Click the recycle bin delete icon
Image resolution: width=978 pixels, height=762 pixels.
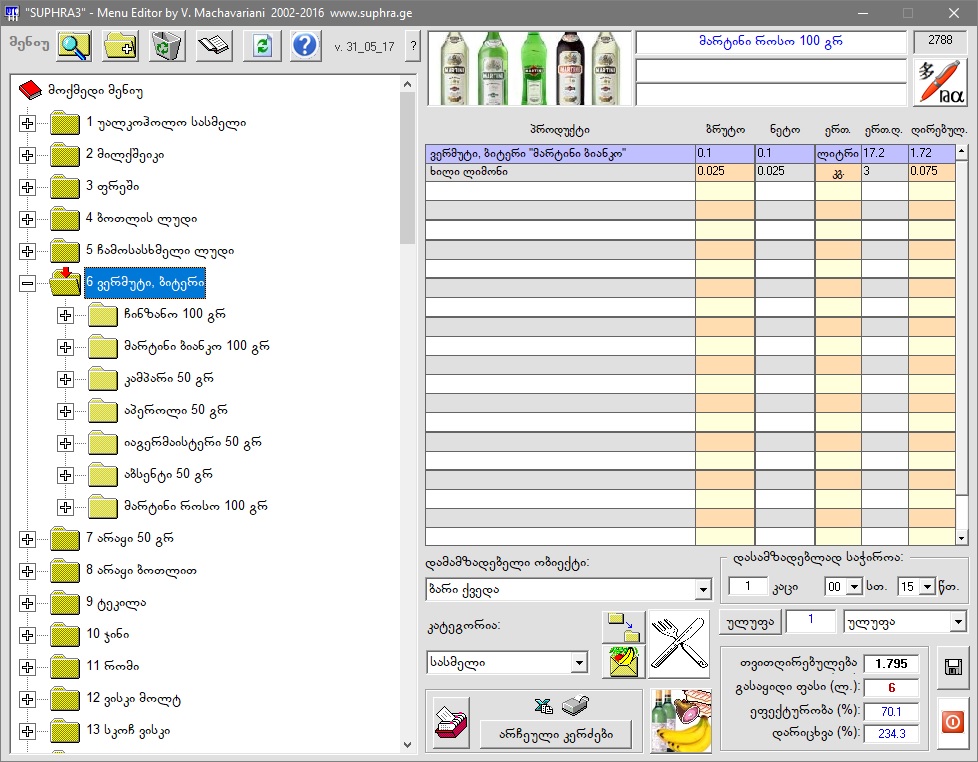pos(167,46)
